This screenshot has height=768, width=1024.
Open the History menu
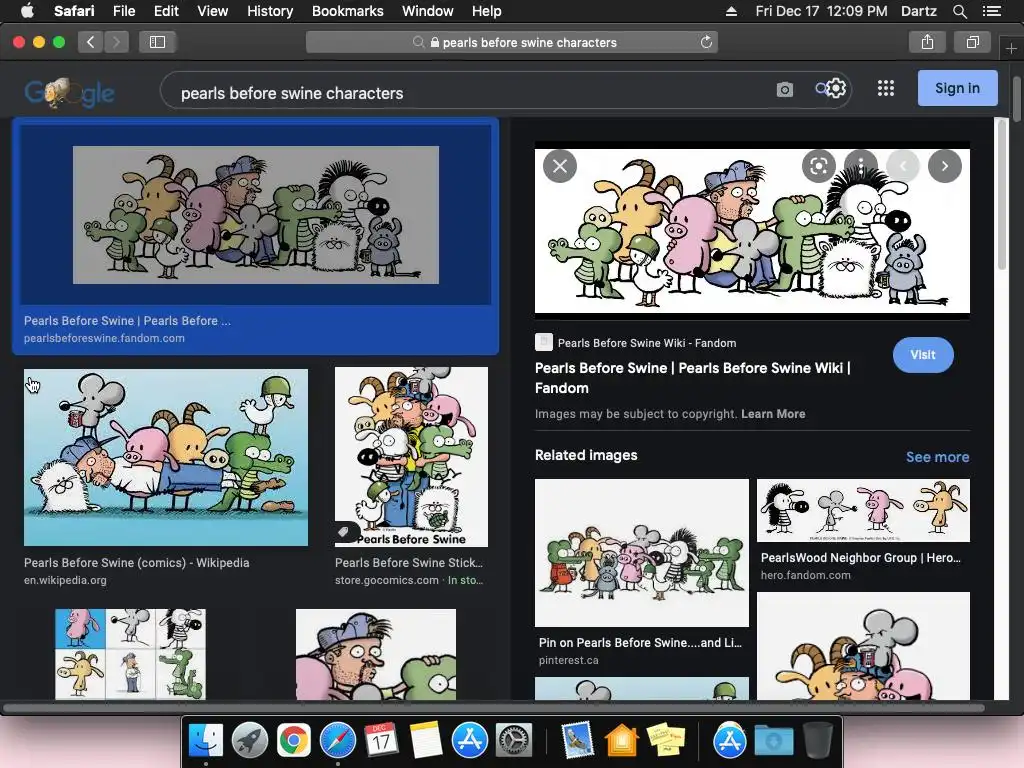point(270,11)
